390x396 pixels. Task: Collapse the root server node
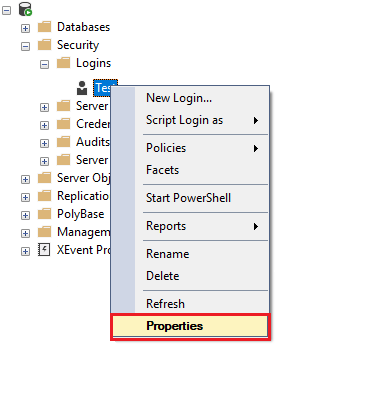pyautogui.click(x=6, y=10)
